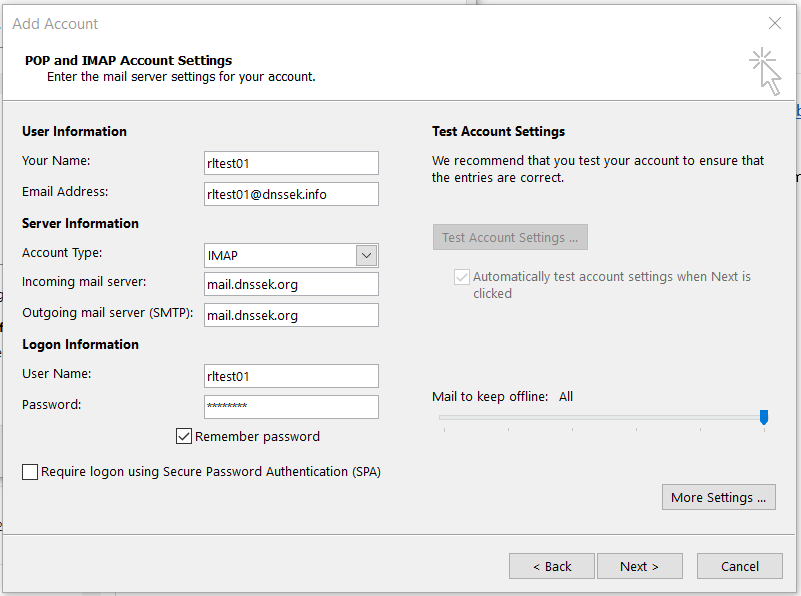Click the Password input field
Viewport: 801px width, 596px height.
(291, 407)
